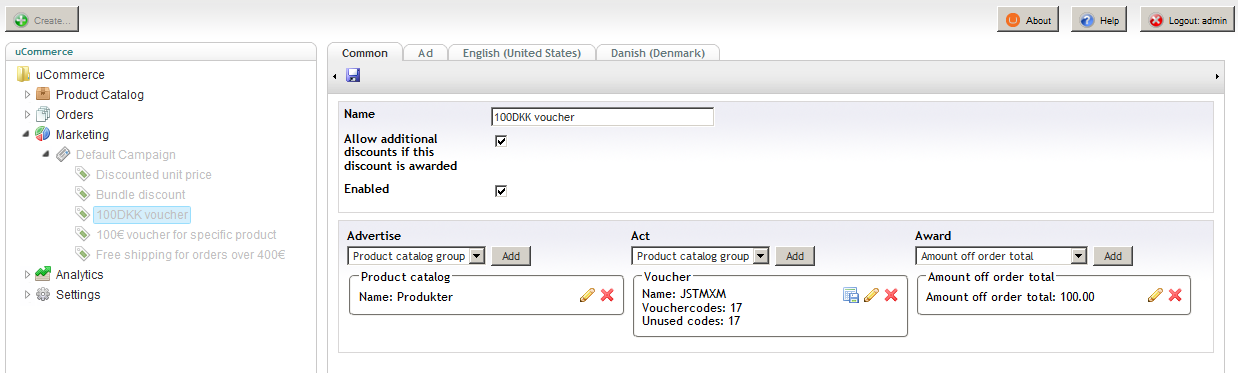Click 'Unused codes: 17' text

point(691,321)
